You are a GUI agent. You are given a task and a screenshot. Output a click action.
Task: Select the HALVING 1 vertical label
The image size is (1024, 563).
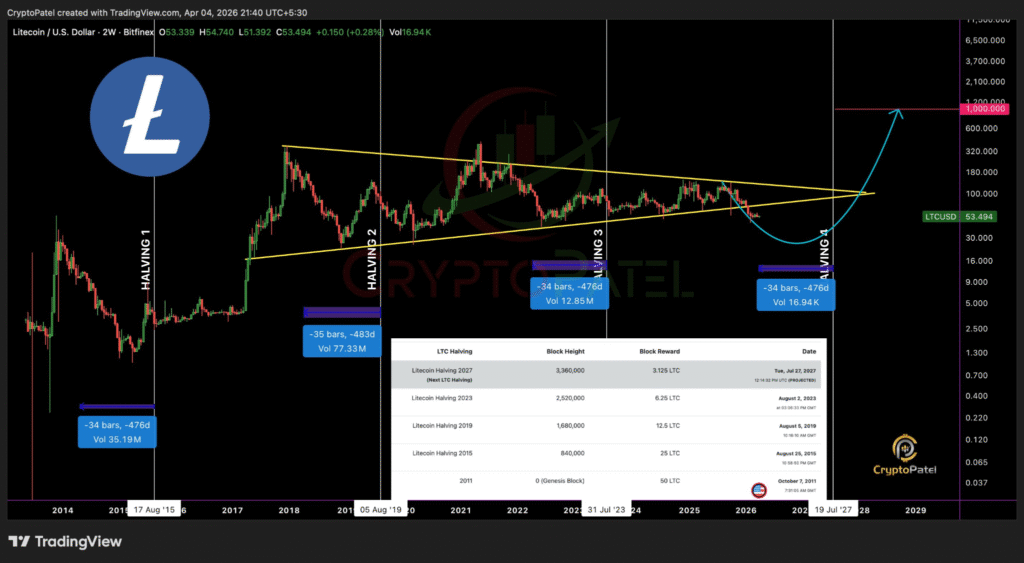click(x=146, y=260)
